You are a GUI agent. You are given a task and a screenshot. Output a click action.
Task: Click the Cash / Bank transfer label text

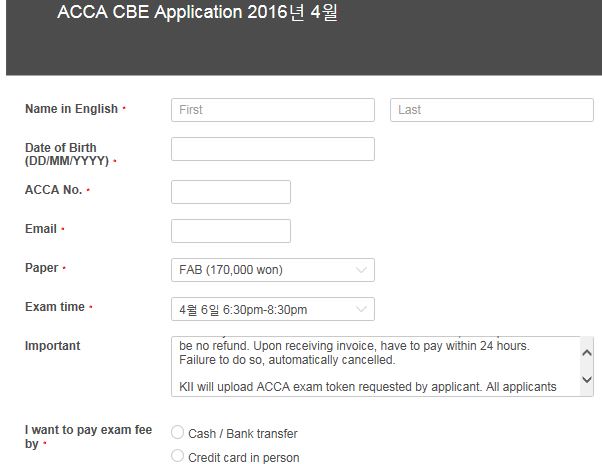pyautogui.click(x=243, y=434)
